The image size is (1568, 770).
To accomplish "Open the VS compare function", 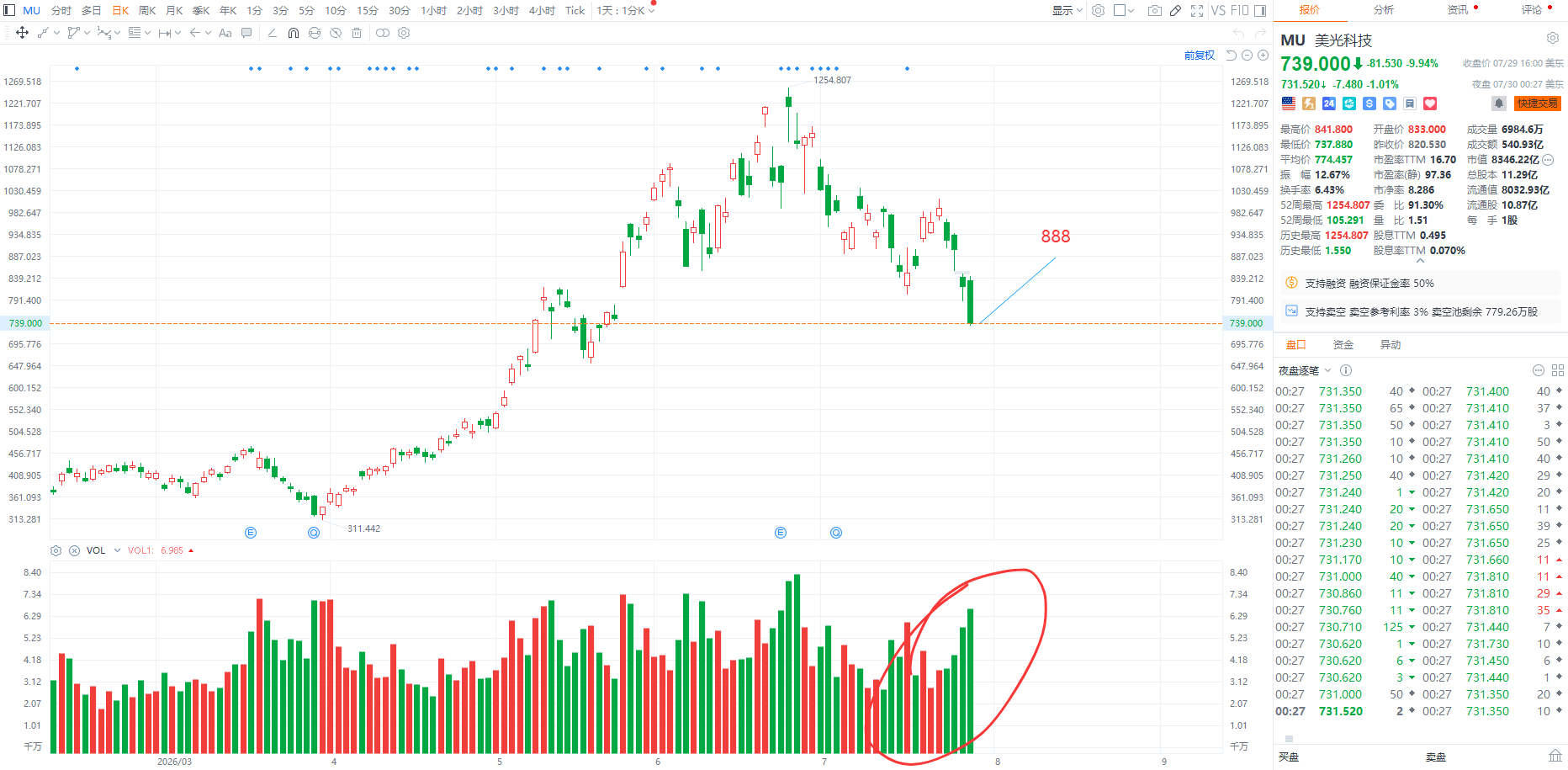I will tap(1218, 10).
